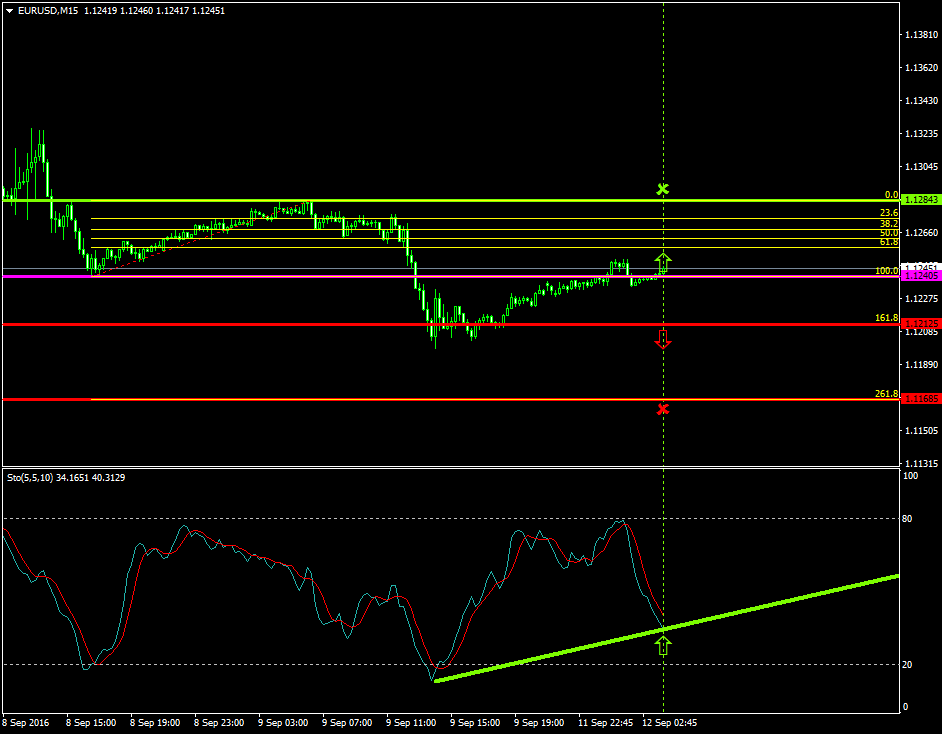Select the red down arrow below the 161.8 line

coord(663,341)
